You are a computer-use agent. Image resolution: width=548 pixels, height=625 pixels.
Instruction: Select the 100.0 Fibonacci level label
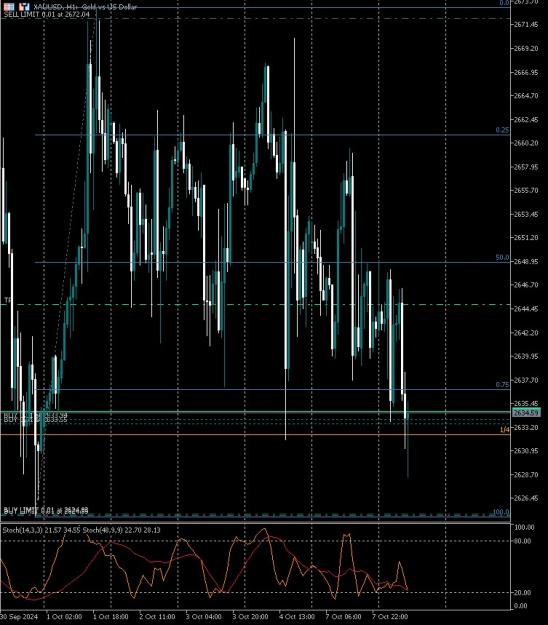tap(501, 512)
